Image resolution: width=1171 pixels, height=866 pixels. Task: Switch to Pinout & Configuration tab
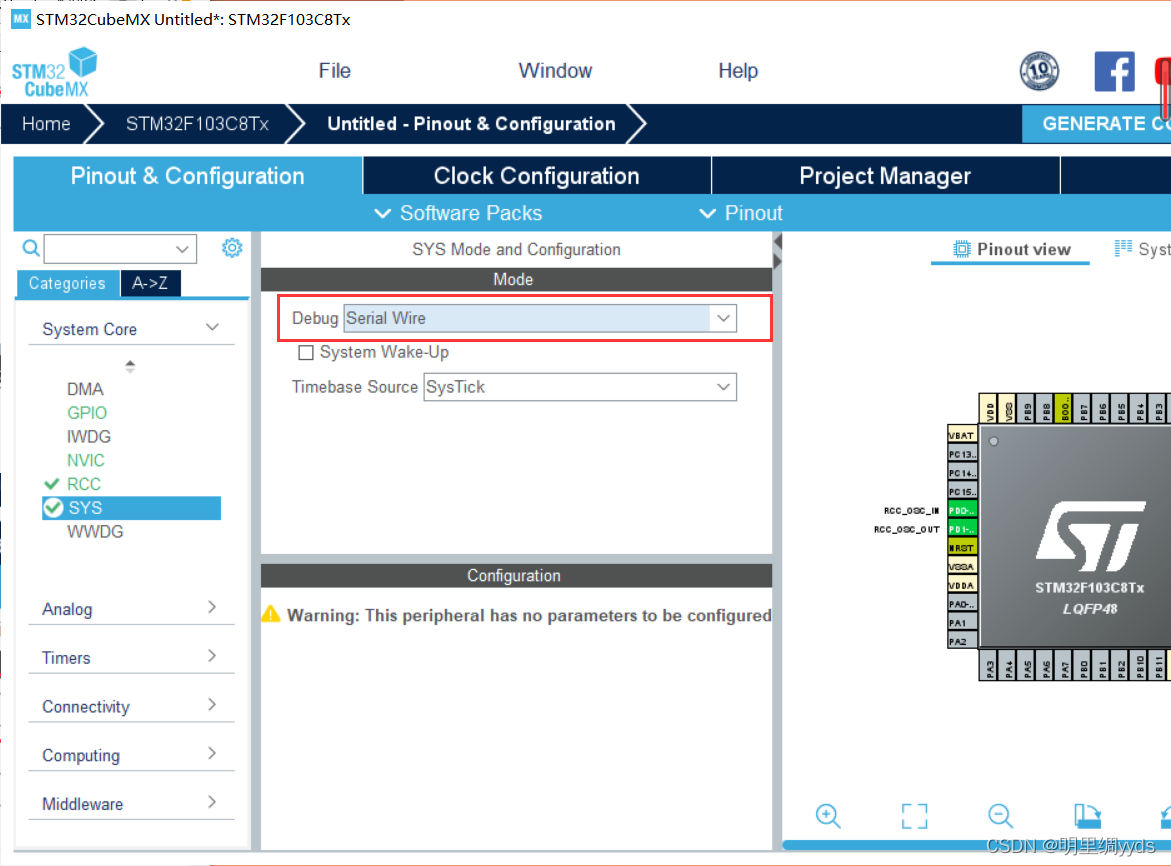(187, 175)
